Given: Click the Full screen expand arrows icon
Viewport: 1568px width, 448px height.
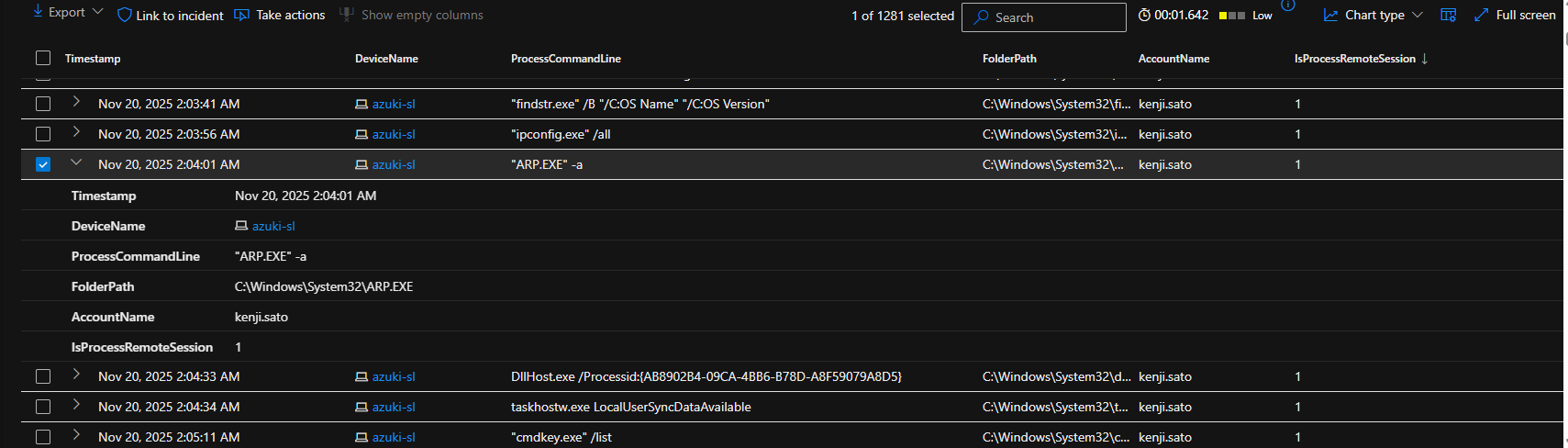Looking at the screenshot, I should 1481,16.
